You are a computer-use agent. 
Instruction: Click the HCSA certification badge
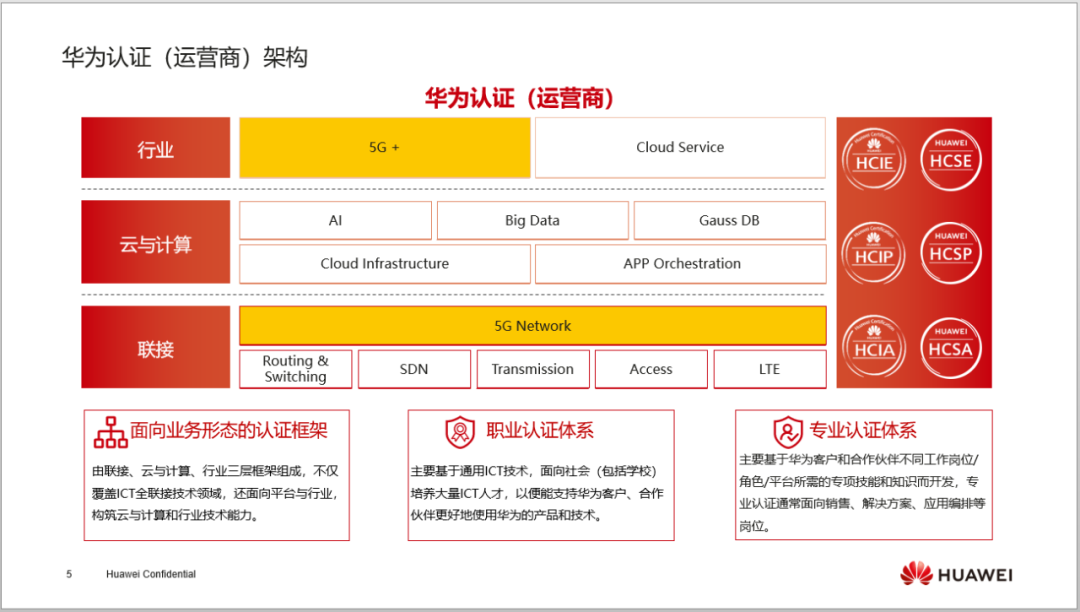951,347
